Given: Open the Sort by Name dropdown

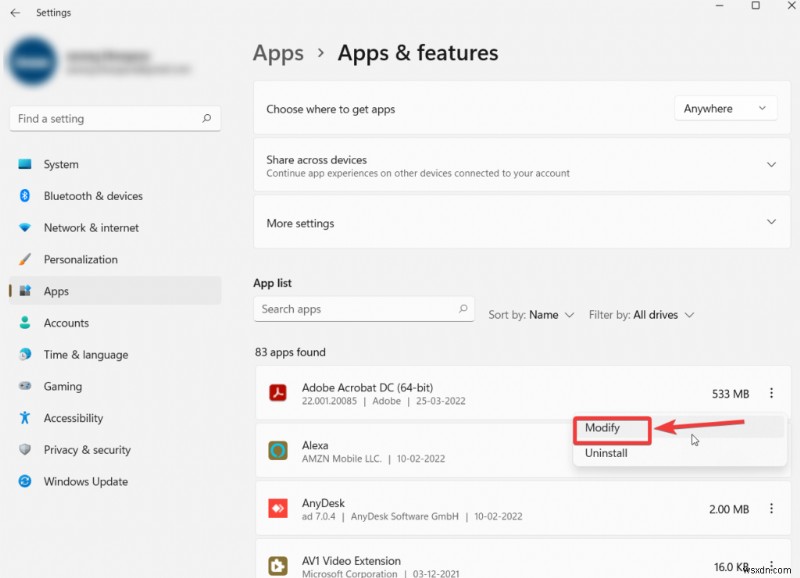Looking at the screenshot, I should [x=531, y=315].
